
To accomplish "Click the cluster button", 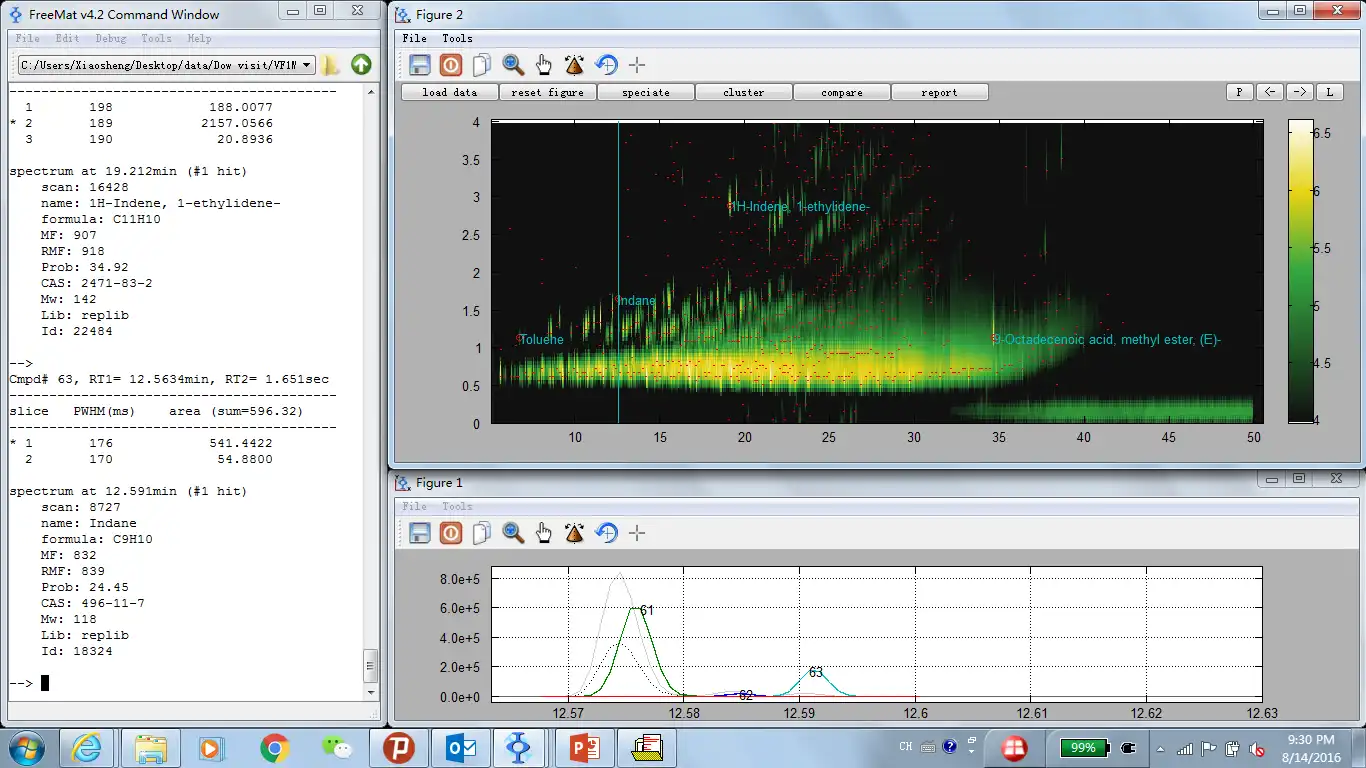I will point(744,92).
